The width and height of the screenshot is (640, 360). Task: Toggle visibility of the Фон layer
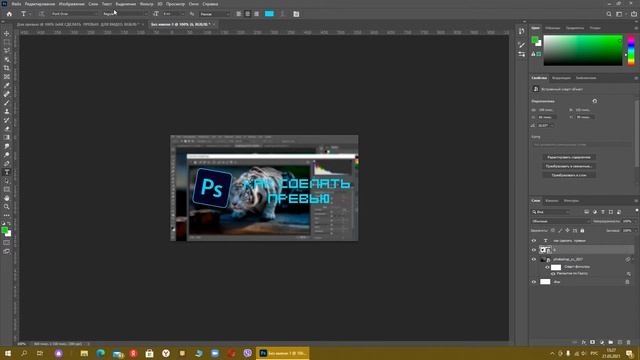point(534,282)
